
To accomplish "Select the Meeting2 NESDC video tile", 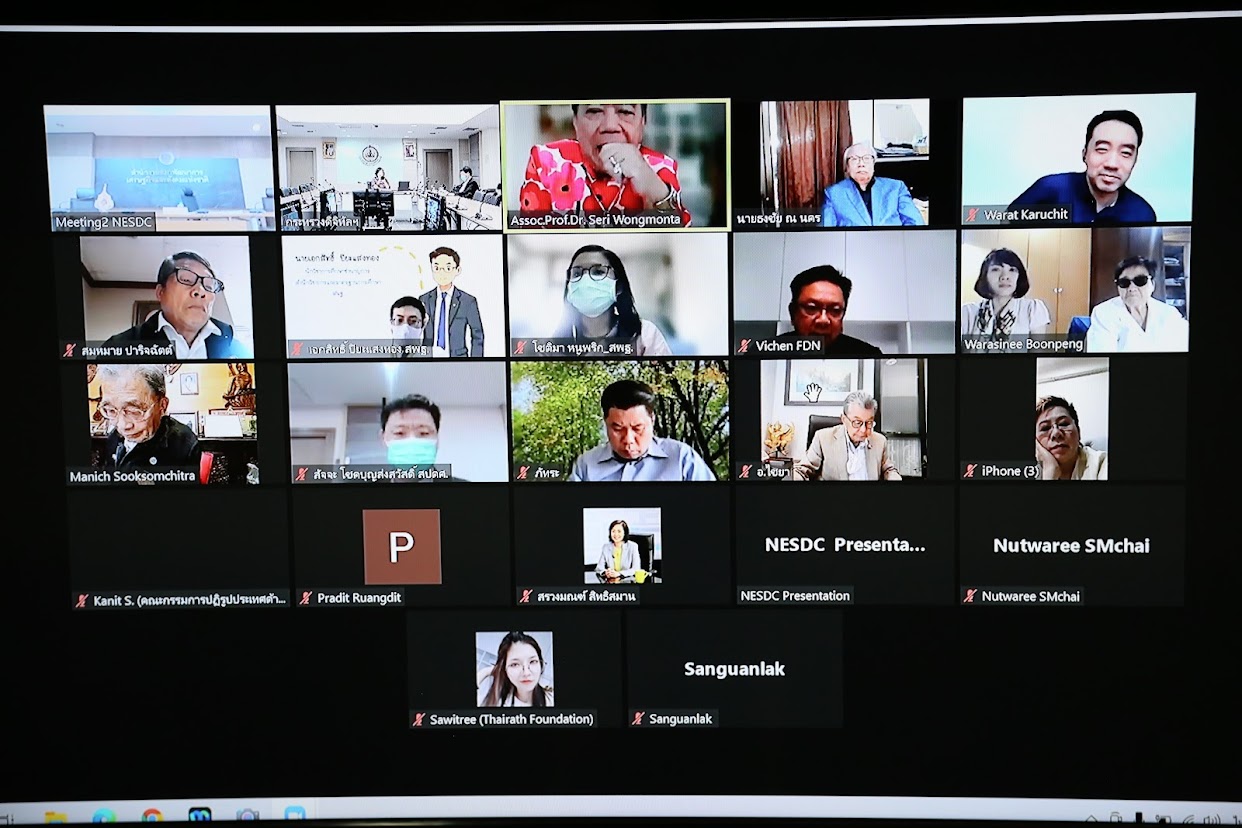I will (x=158, y=165).
